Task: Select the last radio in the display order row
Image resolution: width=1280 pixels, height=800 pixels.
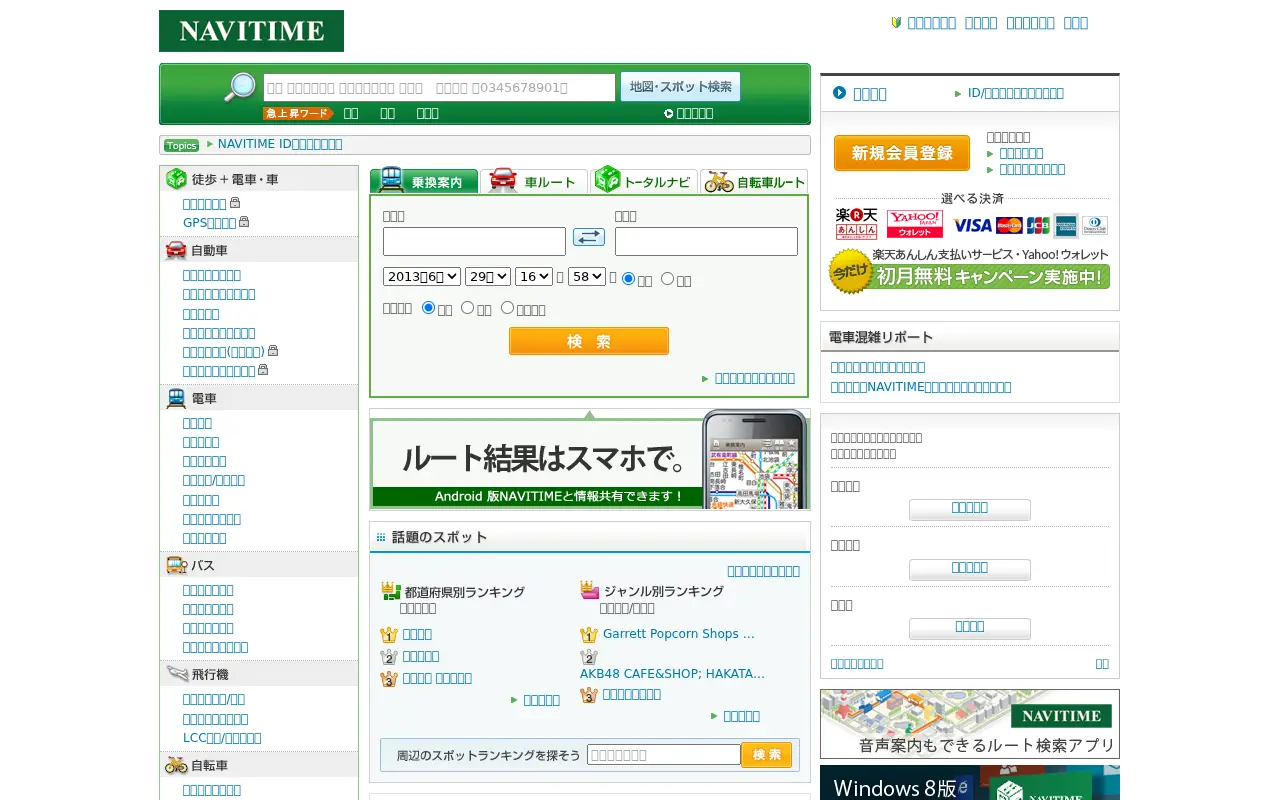Action: [507, 307]
